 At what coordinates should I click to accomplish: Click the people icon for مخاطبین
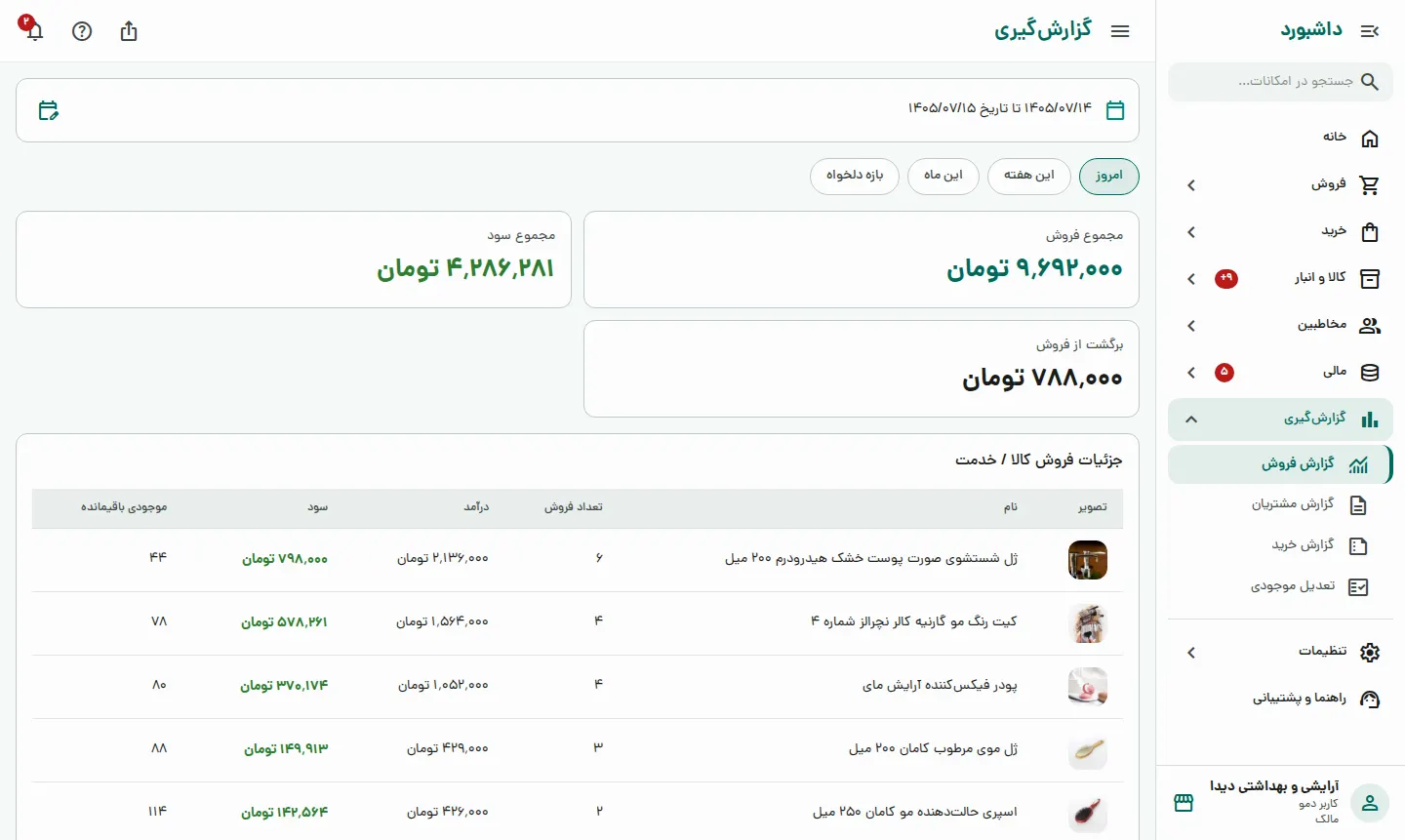[x=1370, y=326]
